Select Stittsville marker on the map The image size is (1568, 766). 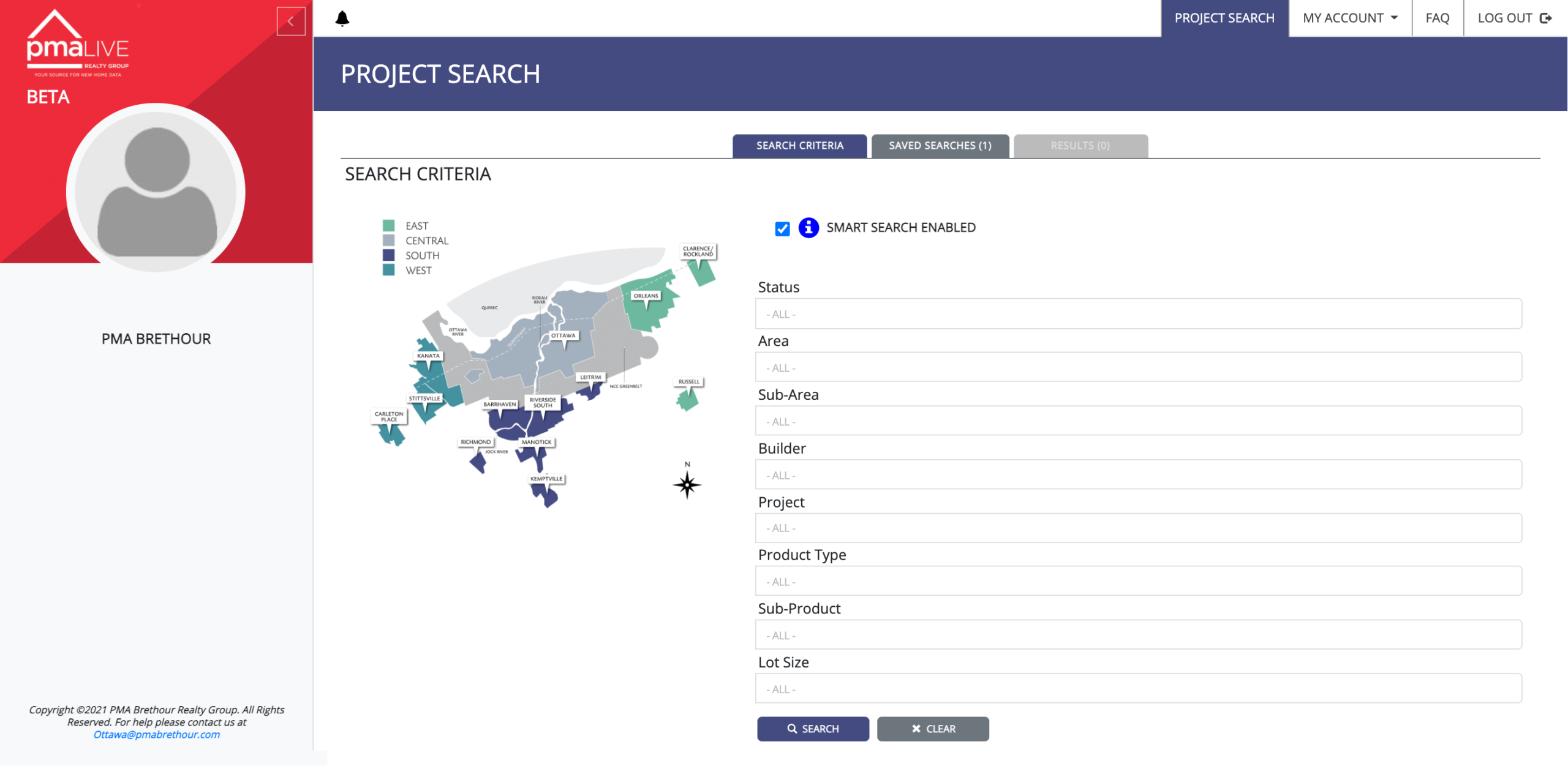coord(424,399)
